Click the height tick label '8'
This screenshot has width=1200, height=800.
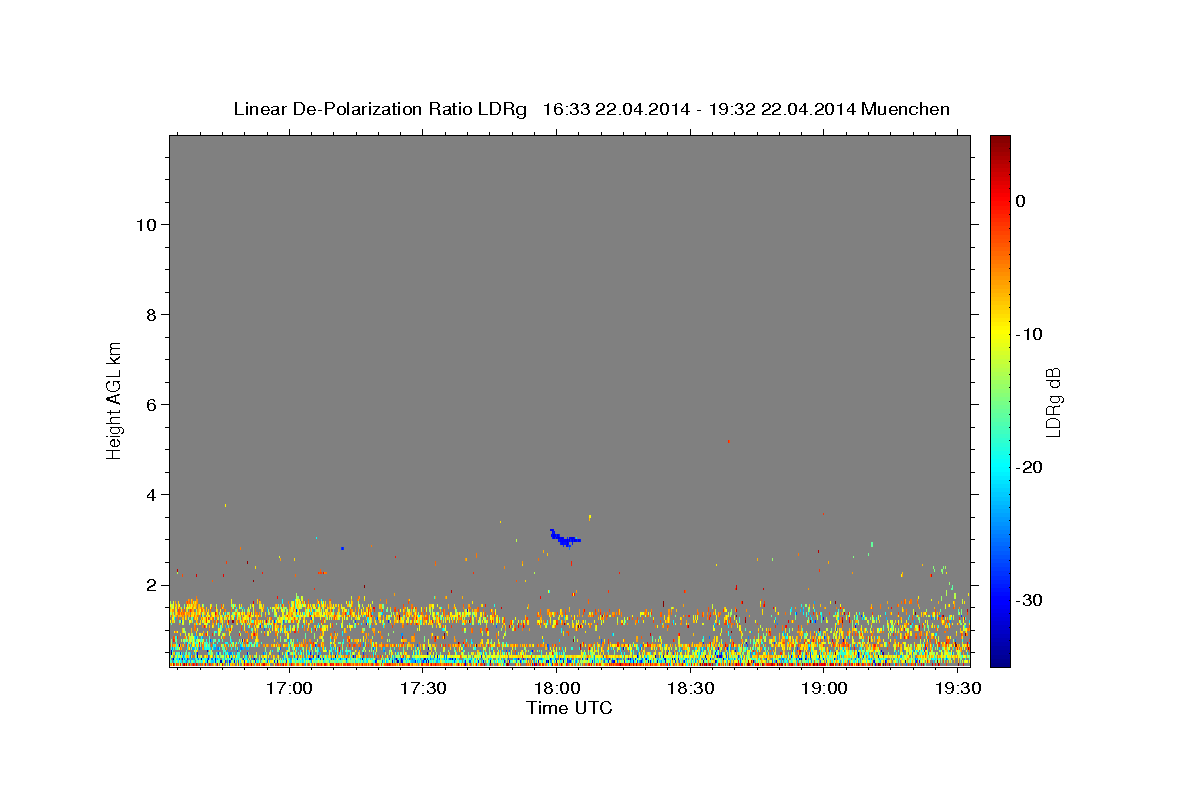tap(151, 314)
